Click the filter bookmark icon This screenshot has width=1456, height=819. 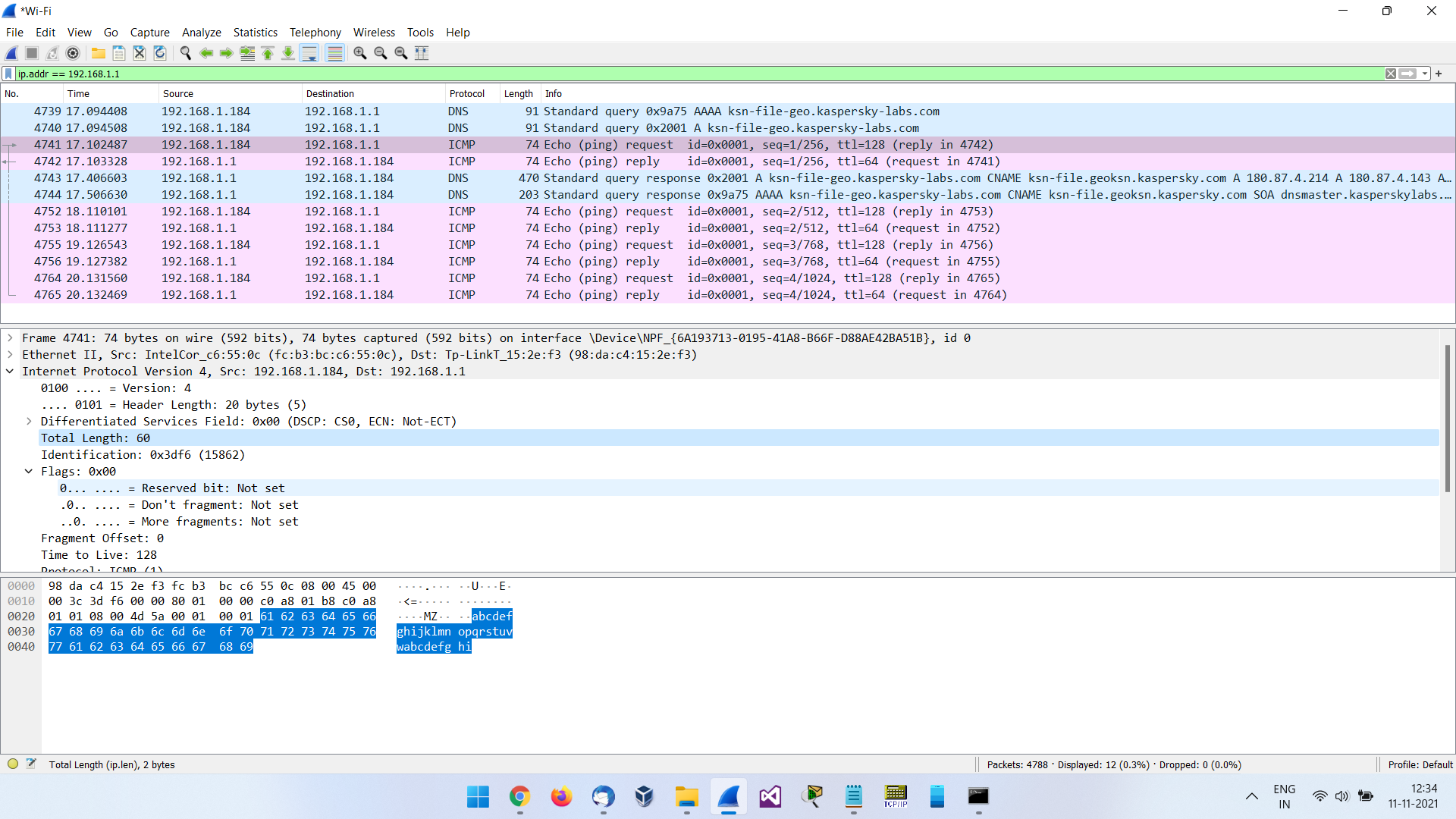pos(8,74)
